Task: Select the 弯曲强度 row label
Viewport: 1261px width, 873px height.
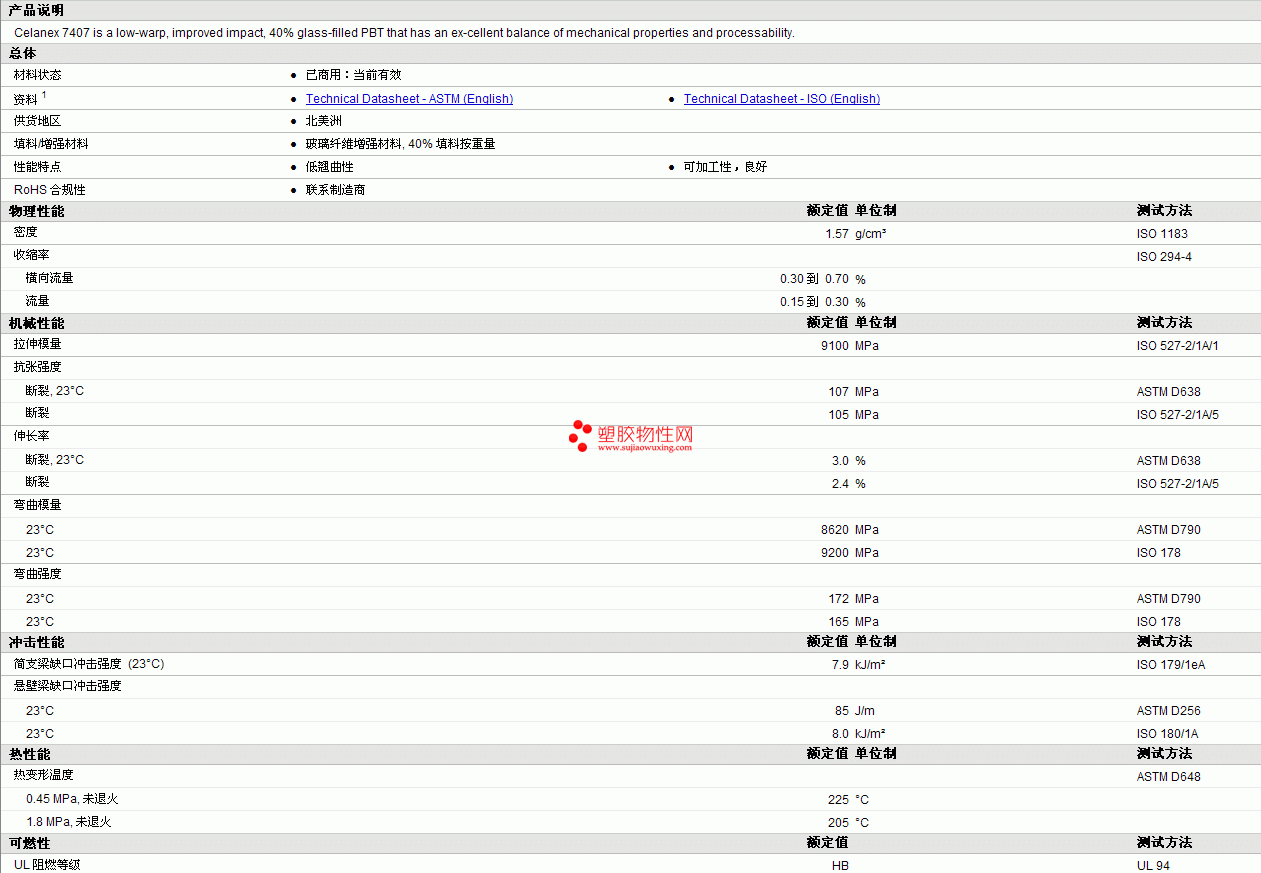Action: (38, 574)
